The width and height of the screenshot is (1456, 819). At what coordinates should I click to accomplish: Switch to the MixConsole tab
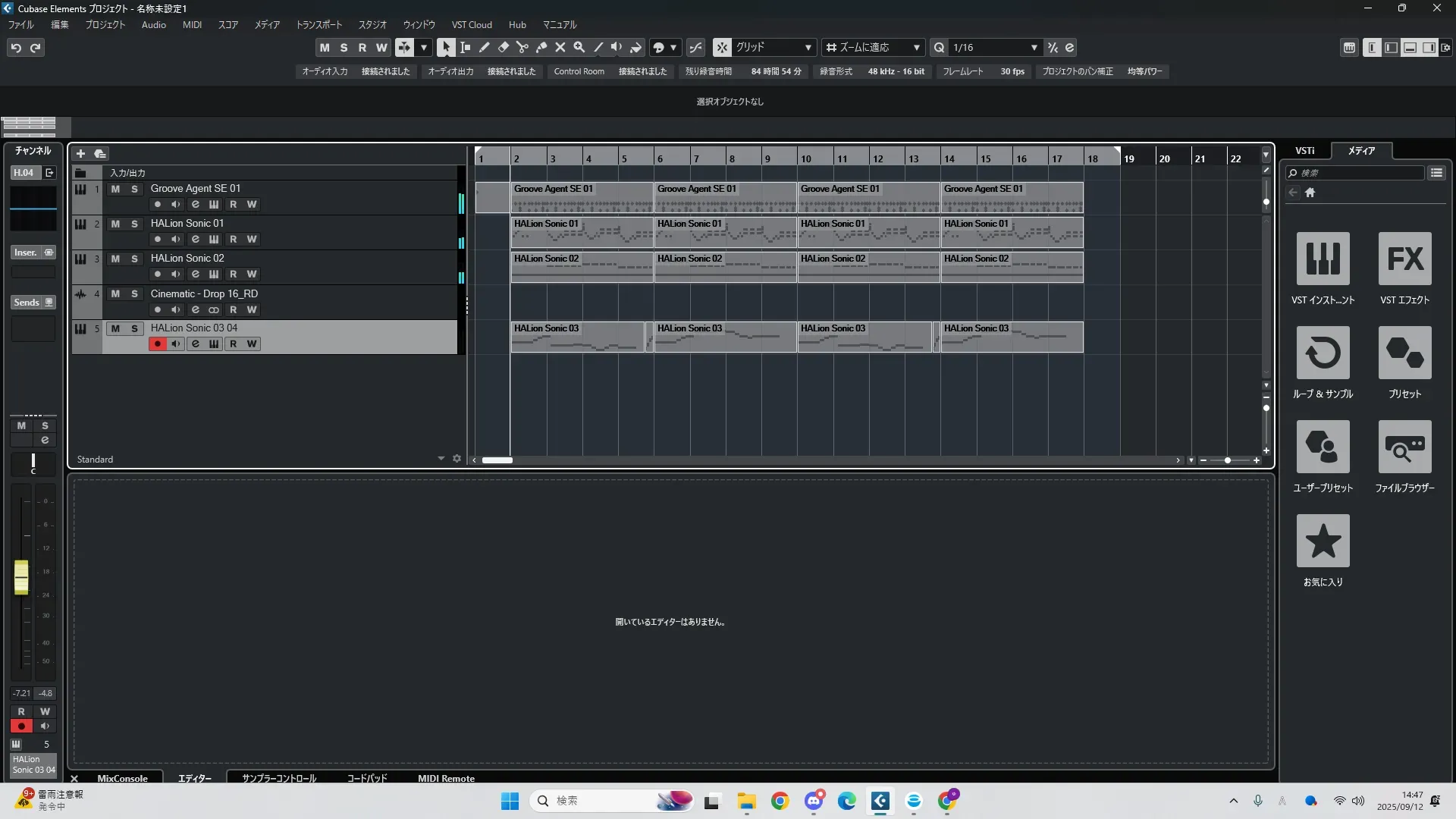pyautogui.click(x=122, y=778)
